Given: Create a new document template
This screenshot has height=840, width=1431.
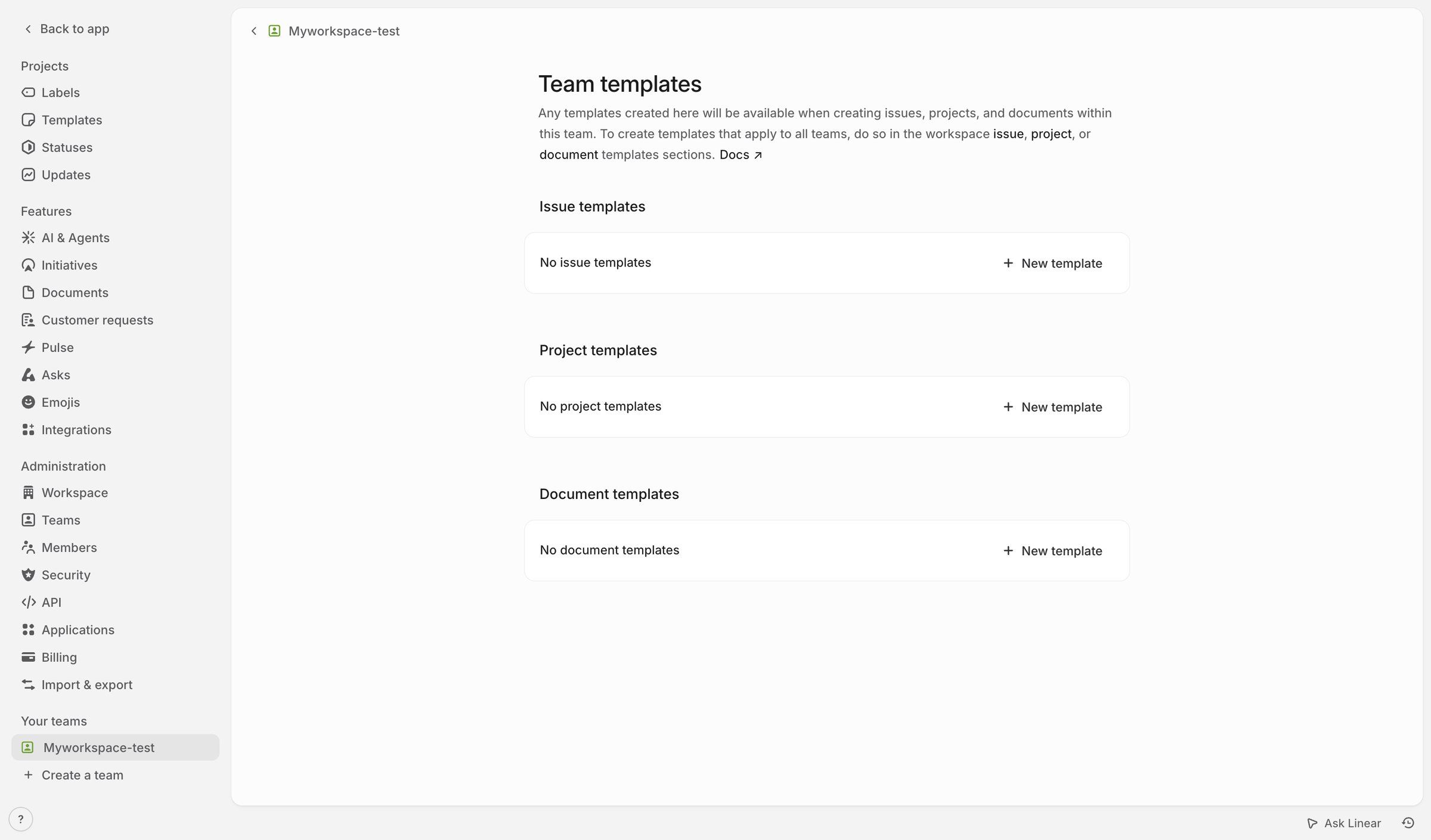Looking at the screenshot, I should (x=1052, y=550).
